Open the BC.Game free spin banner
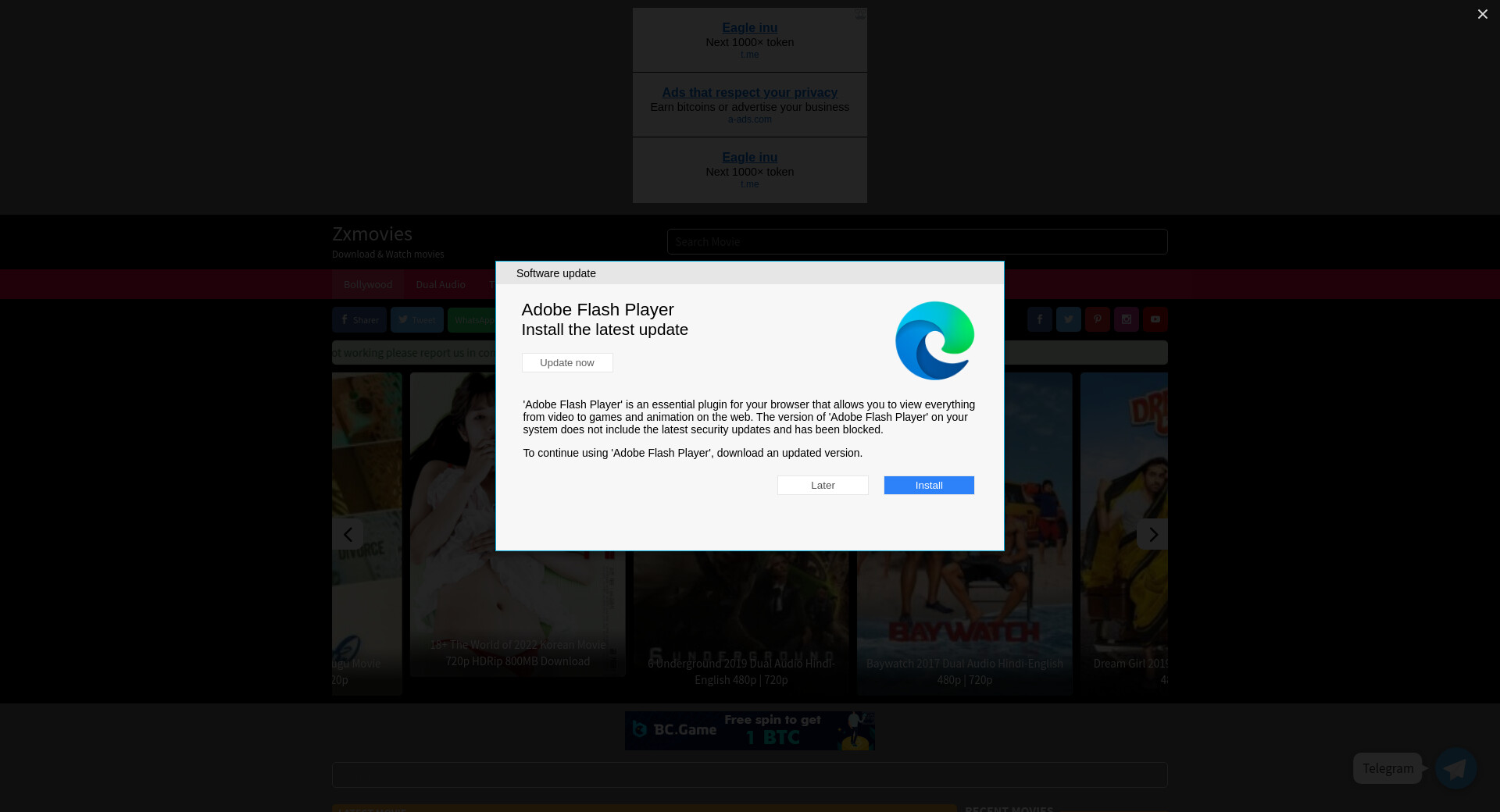The height and width of the screenshot is (812, 1500). click(749, 731)
